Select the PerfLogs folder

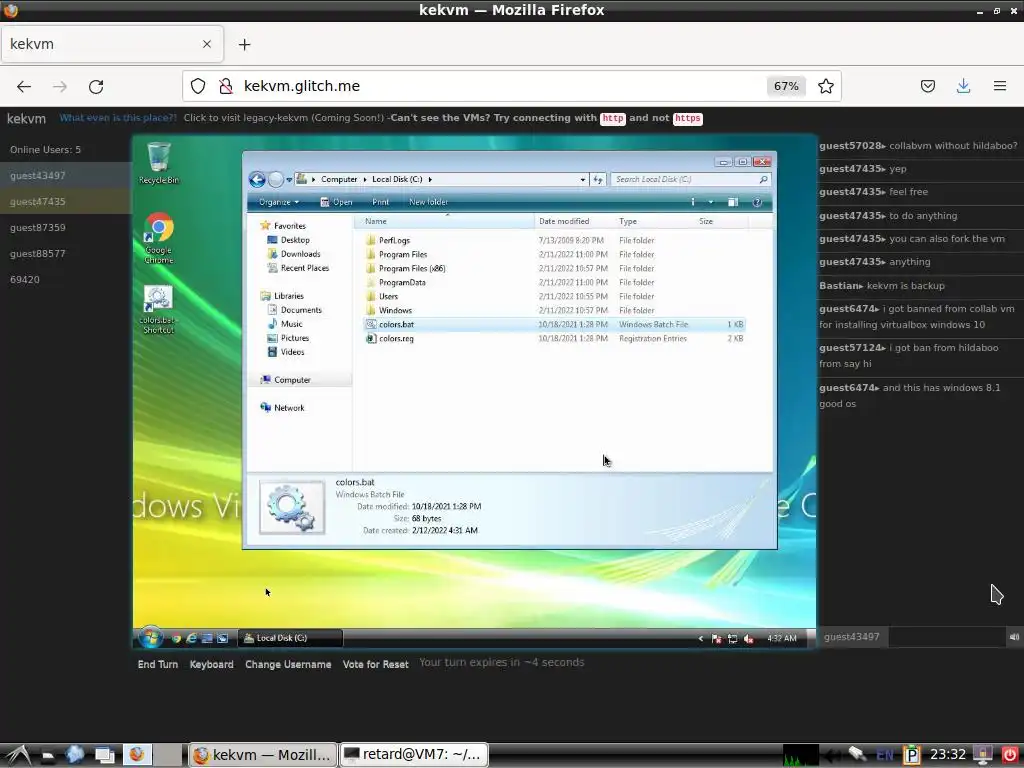[388, 240]
